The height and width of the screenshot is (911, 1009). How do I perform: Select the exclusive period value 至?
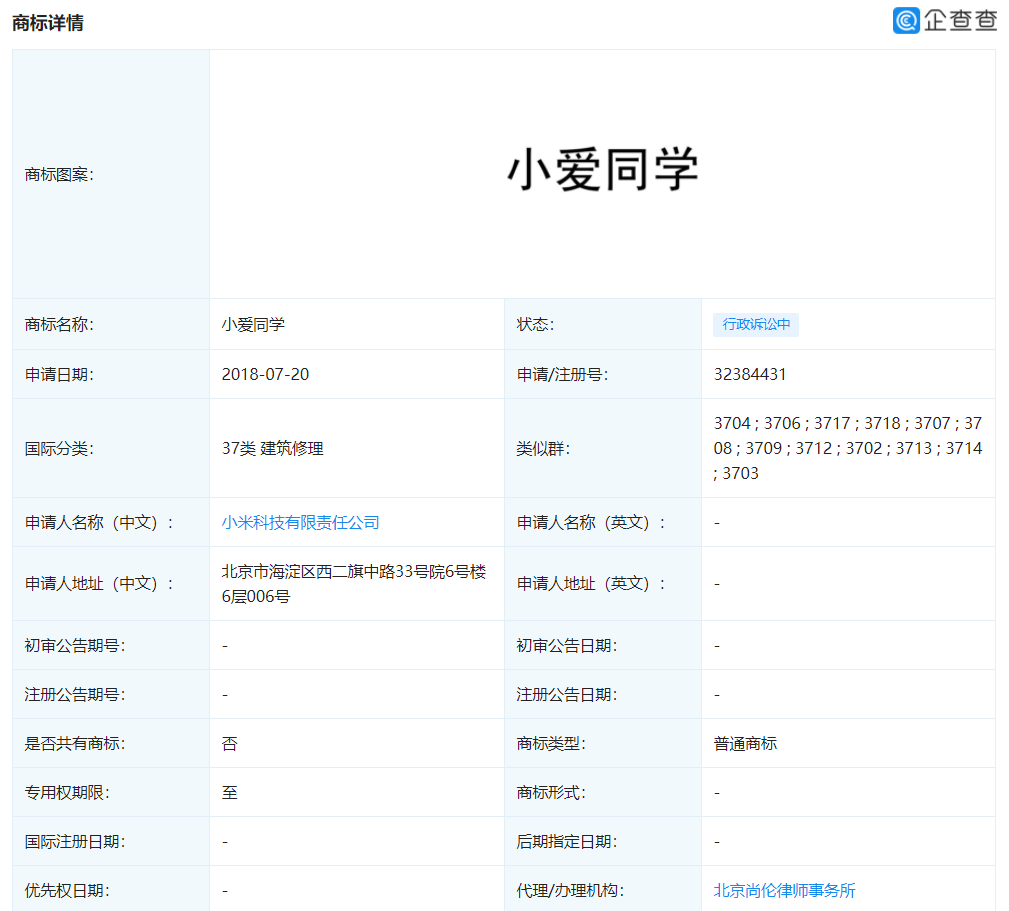click(230, 793)
